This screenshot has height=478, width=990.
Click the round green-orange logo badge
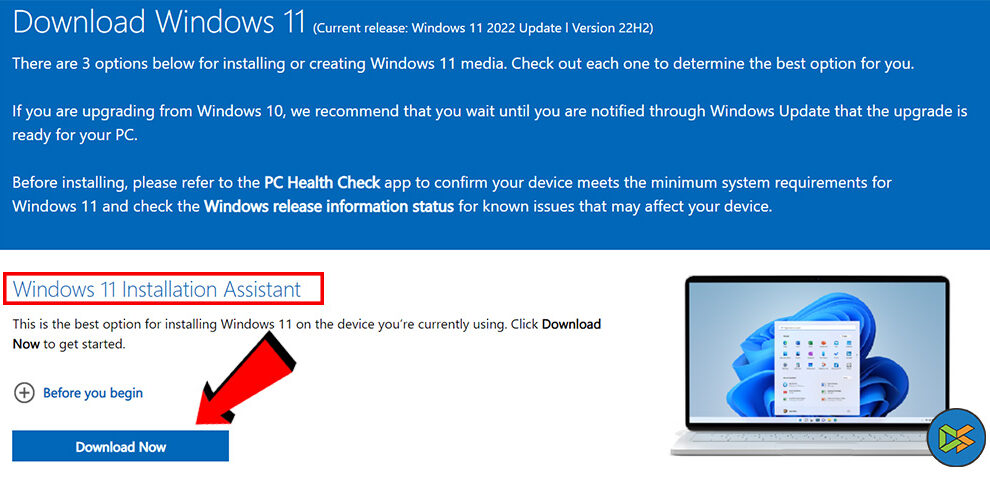tap(957, 437)
